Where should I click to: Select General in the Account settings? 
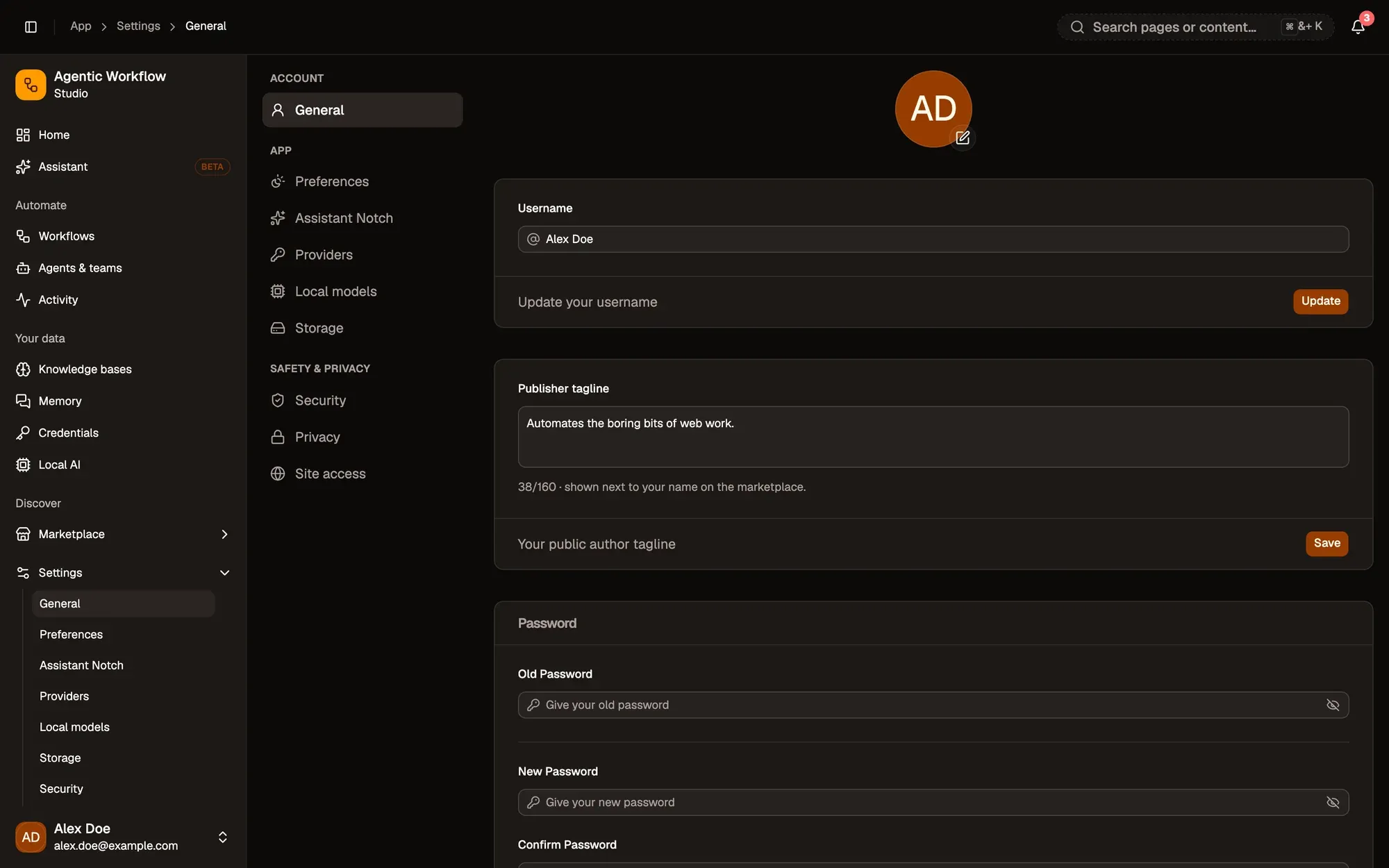[x=363, y=110]
